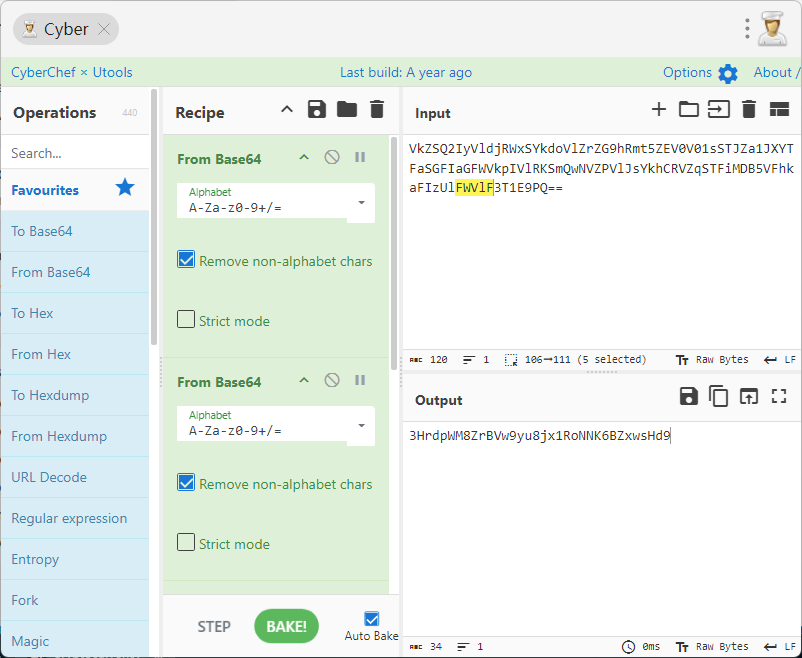The height and width of the screenshot is (658, 802).
Task: Click the Favourites star icon
Action: pos(125,188)
